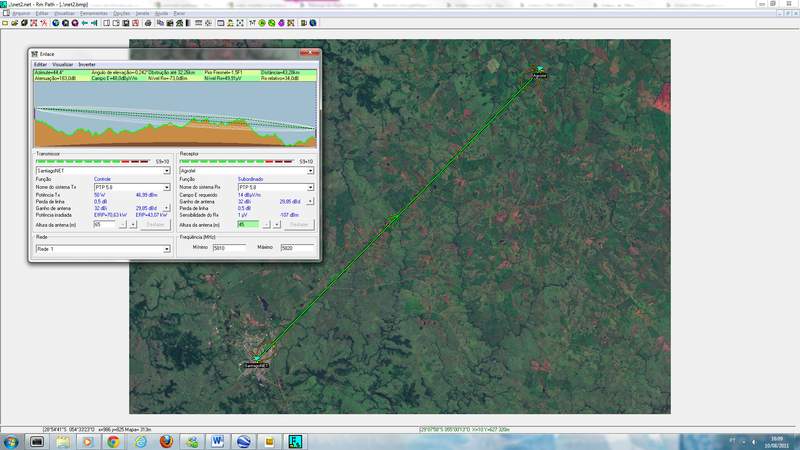Open Google Chrome from the taskbar
Screen dimensions: 800x450
(x=113, y=442)
